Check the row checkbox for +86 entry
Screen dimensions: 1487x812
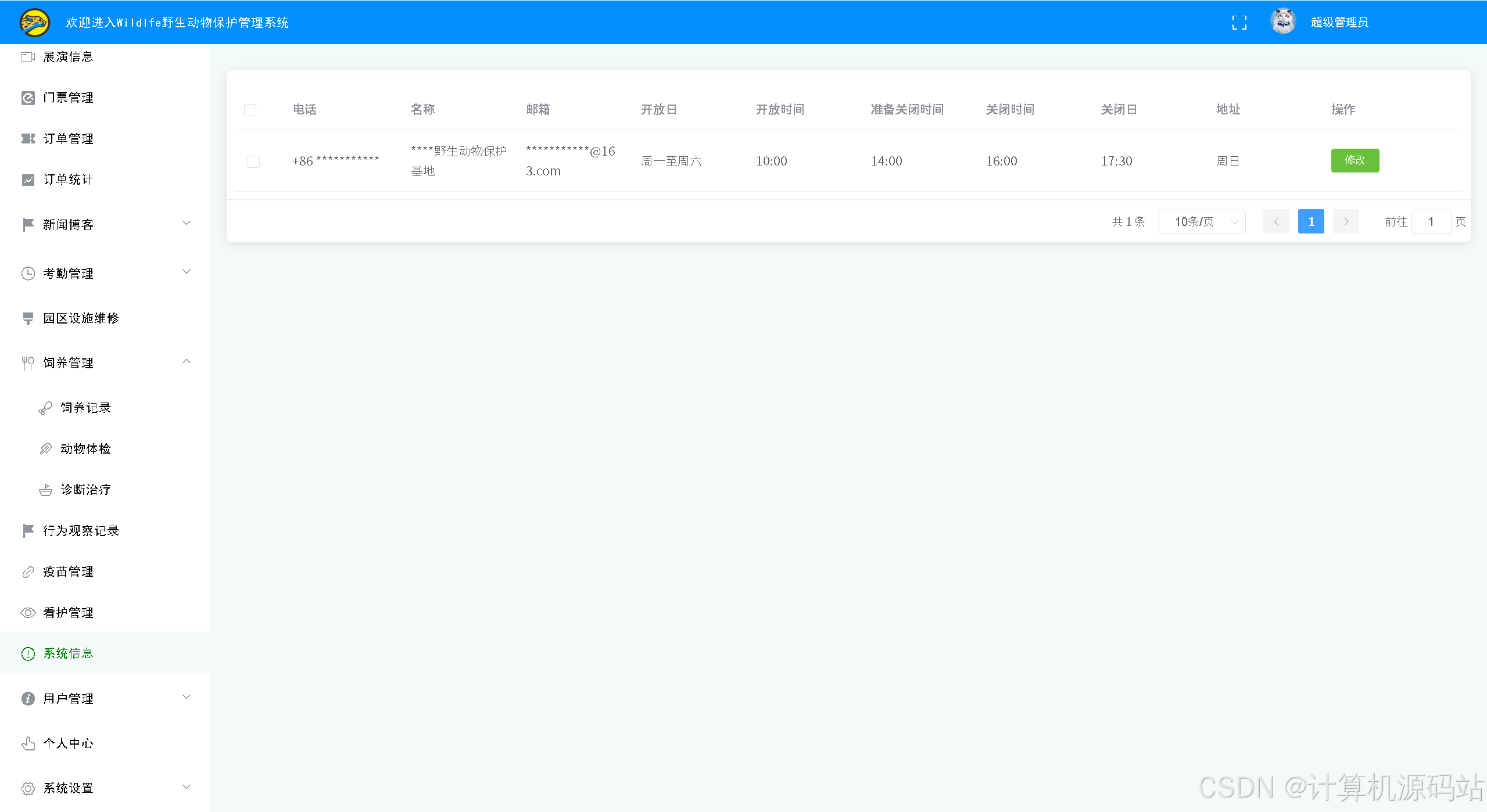pos(253,161)
